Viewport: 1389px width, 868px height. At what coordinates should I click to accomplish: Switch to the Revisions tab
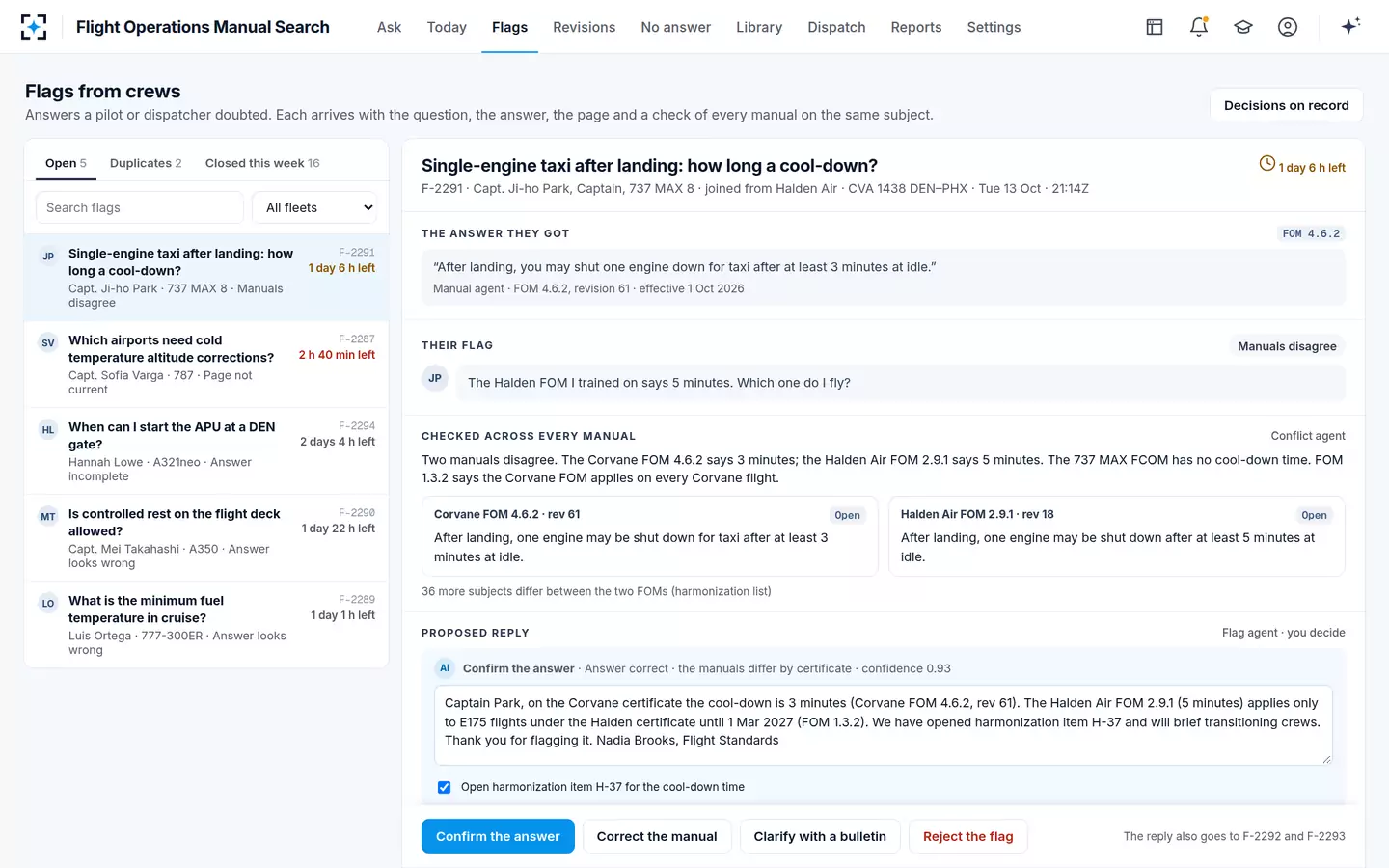pyautogui.click(x=584, y=27)
